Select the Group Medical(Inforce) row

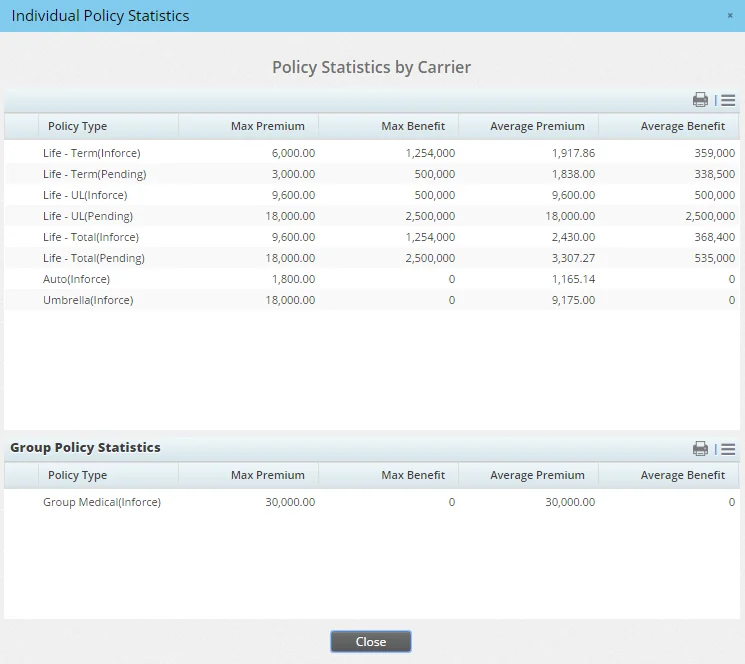tap(372, 502)
